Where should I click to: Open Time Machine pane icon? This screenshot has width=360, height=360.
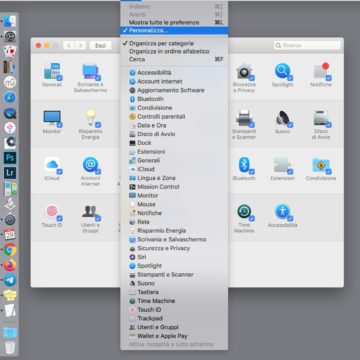[244, 212]
